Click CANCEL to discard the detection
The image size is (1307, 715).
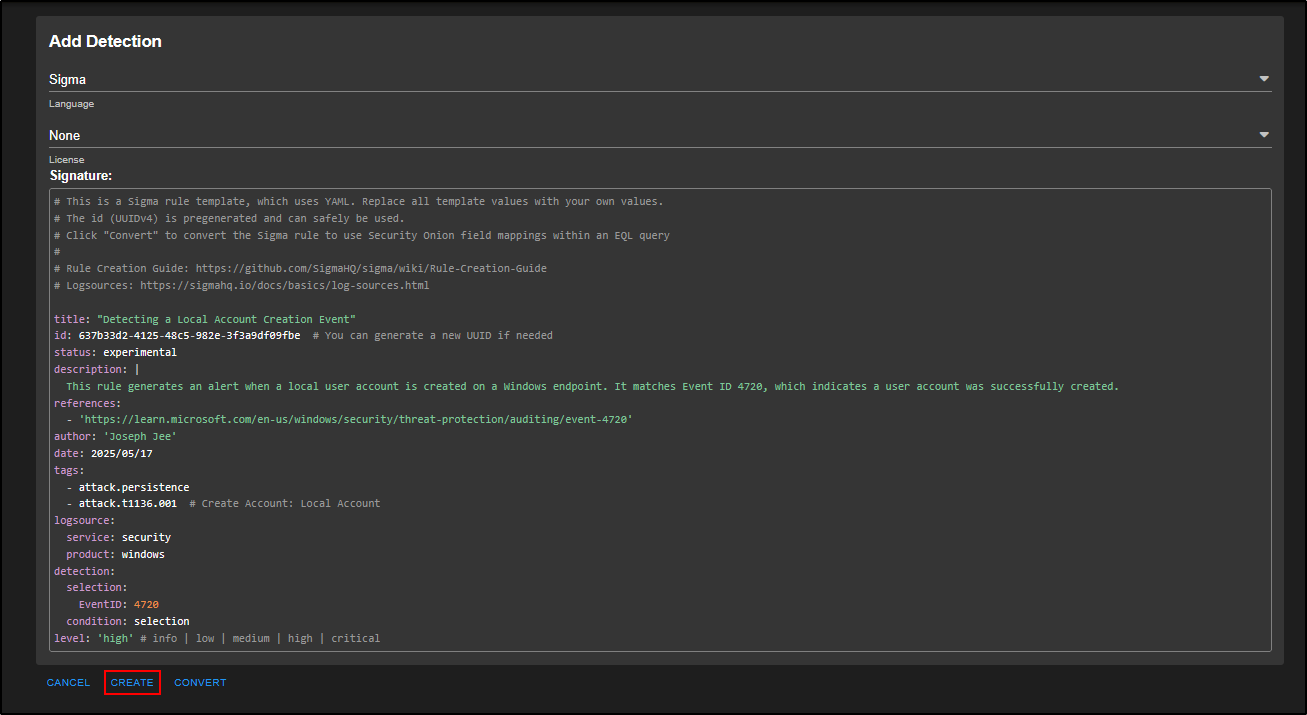(68, 683)
